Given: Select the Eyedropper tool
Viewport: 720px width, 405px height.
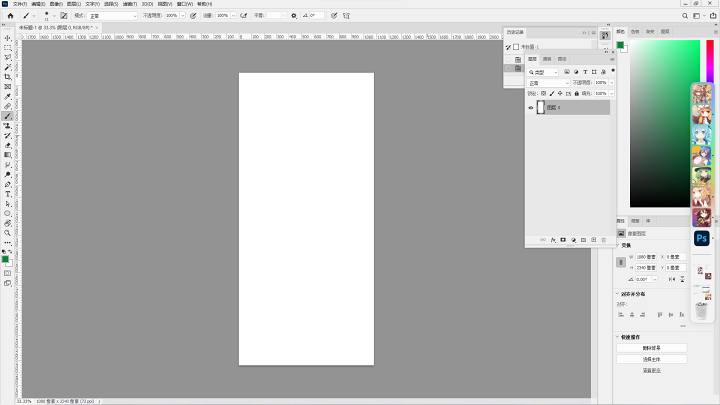Looking at the screenshot, I should pos(8,96).
